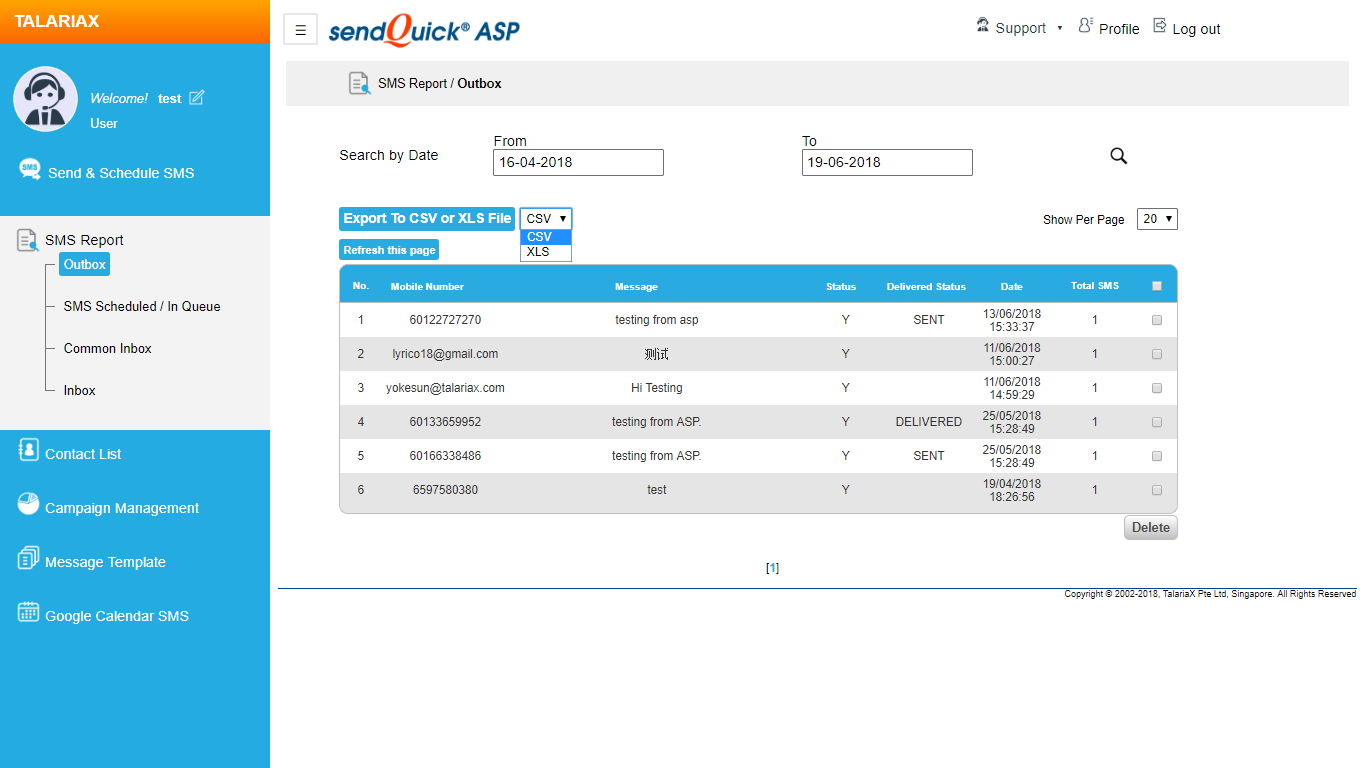Click the Google Calendar SMS calendar icon
Viewport: 1366px width, 768px height.
point(28,612)
